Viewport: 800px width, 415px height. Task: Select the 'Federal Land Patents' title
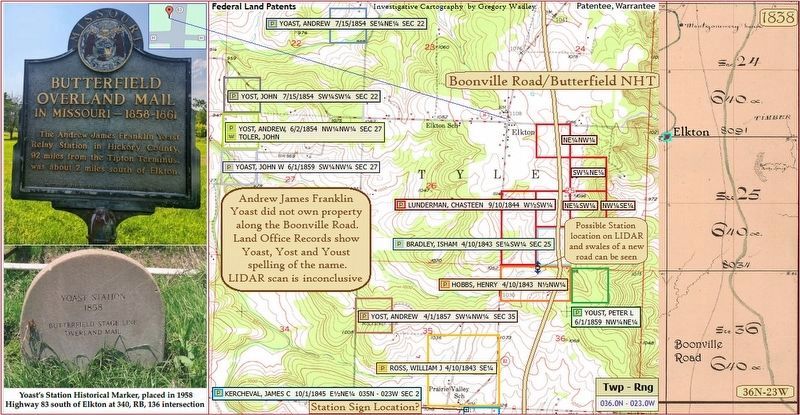(x=254, y=7)
